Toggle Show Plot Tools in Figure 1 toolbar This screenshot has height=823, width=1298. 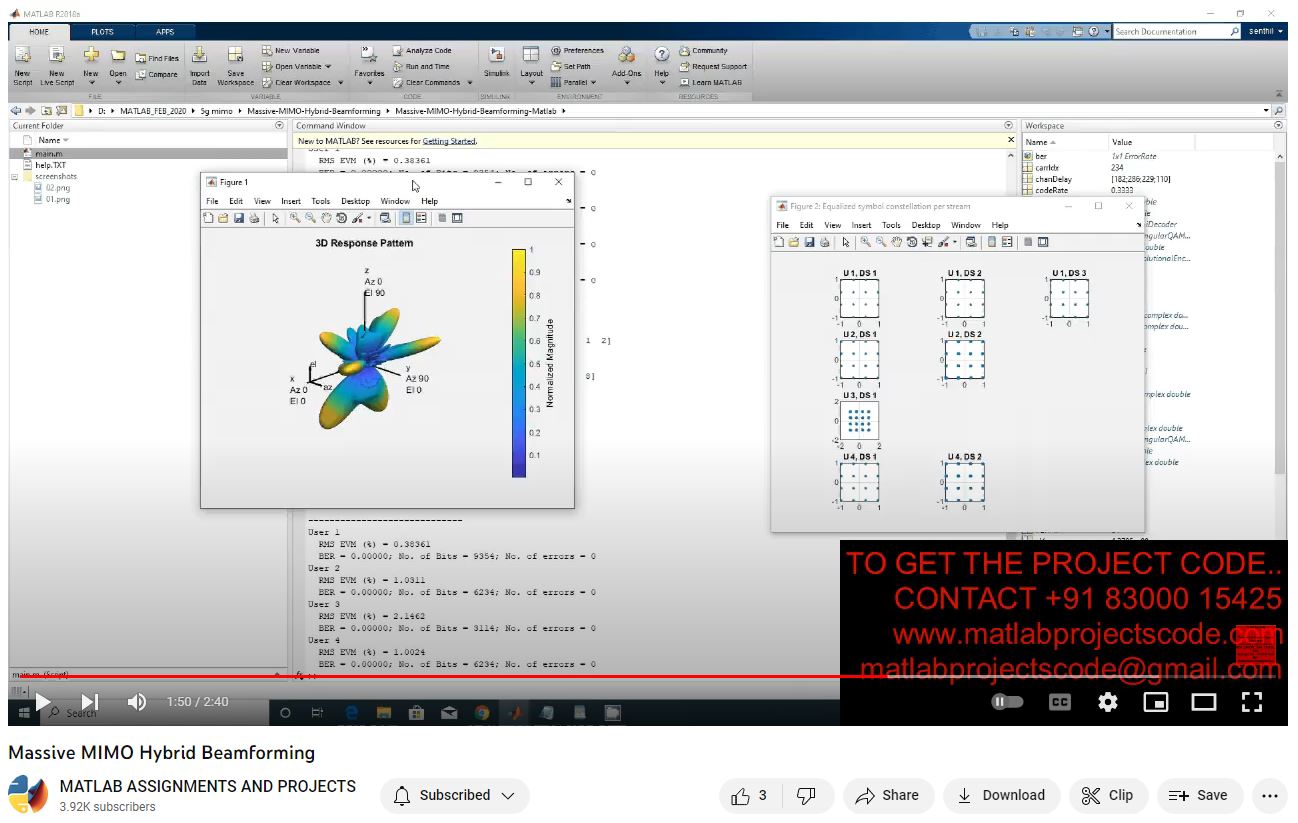(x=457, y=218)
